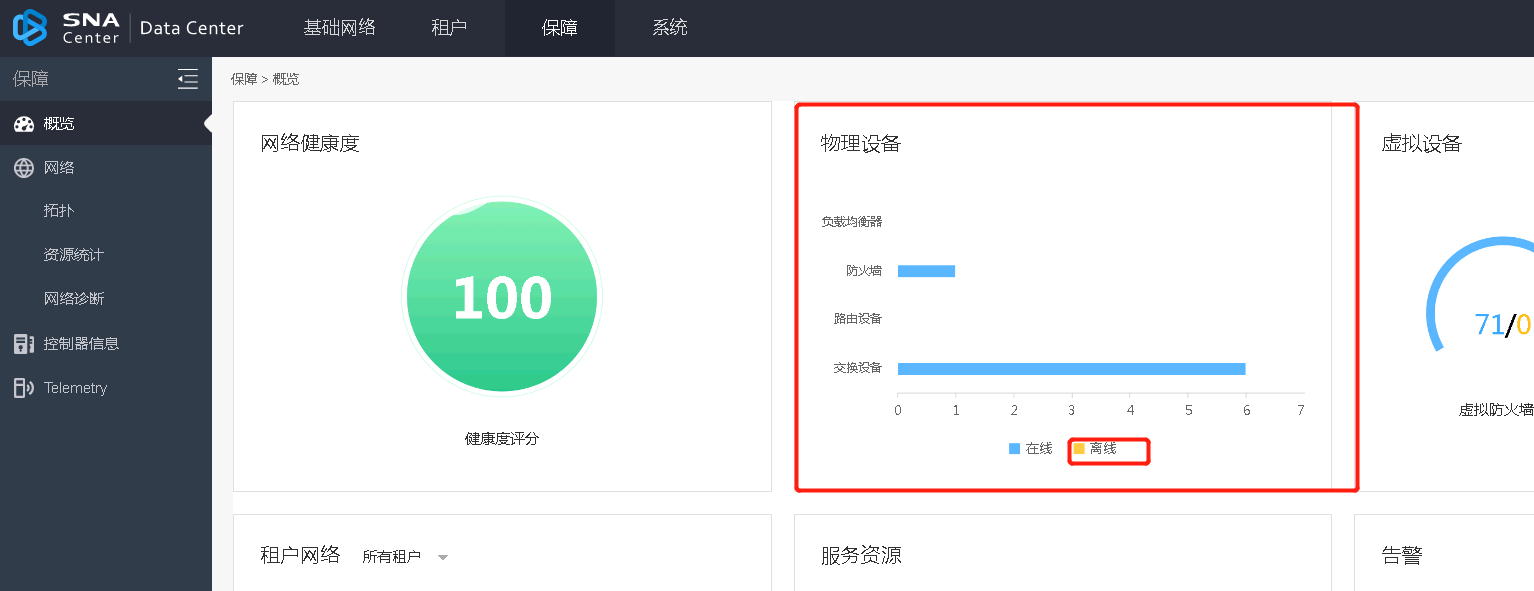Click the Data Center header text

pos(192,28)
